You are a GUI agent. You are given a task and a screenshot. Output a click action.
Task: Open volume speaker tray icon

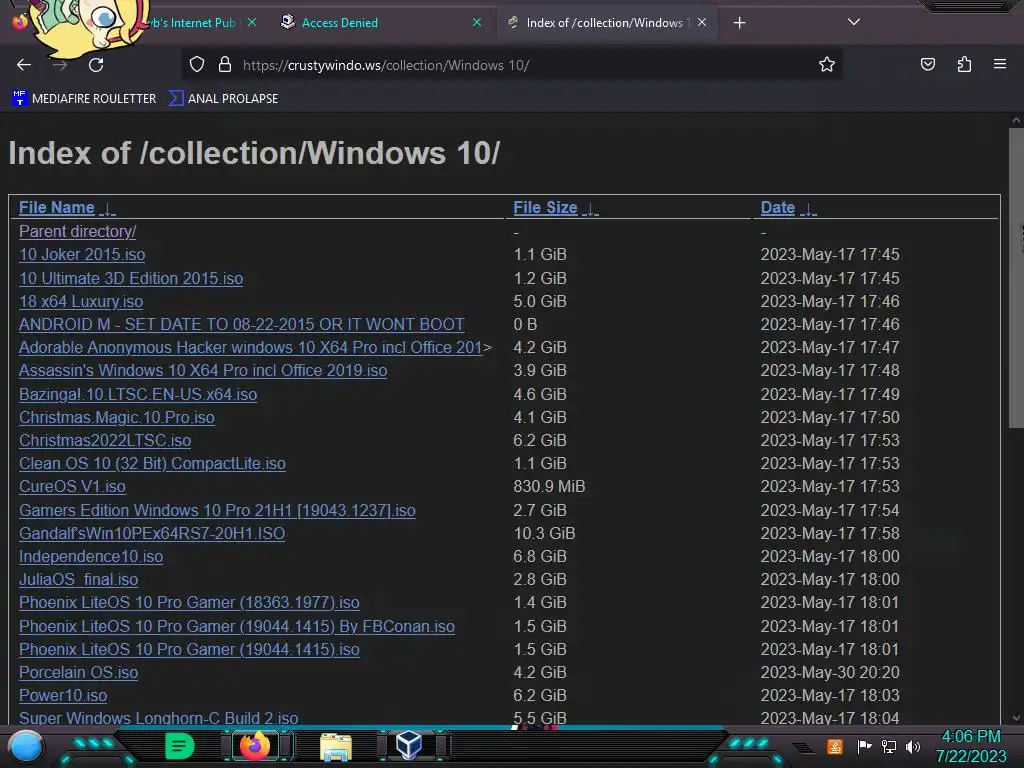pyautogui.click(x=913, y=746)
